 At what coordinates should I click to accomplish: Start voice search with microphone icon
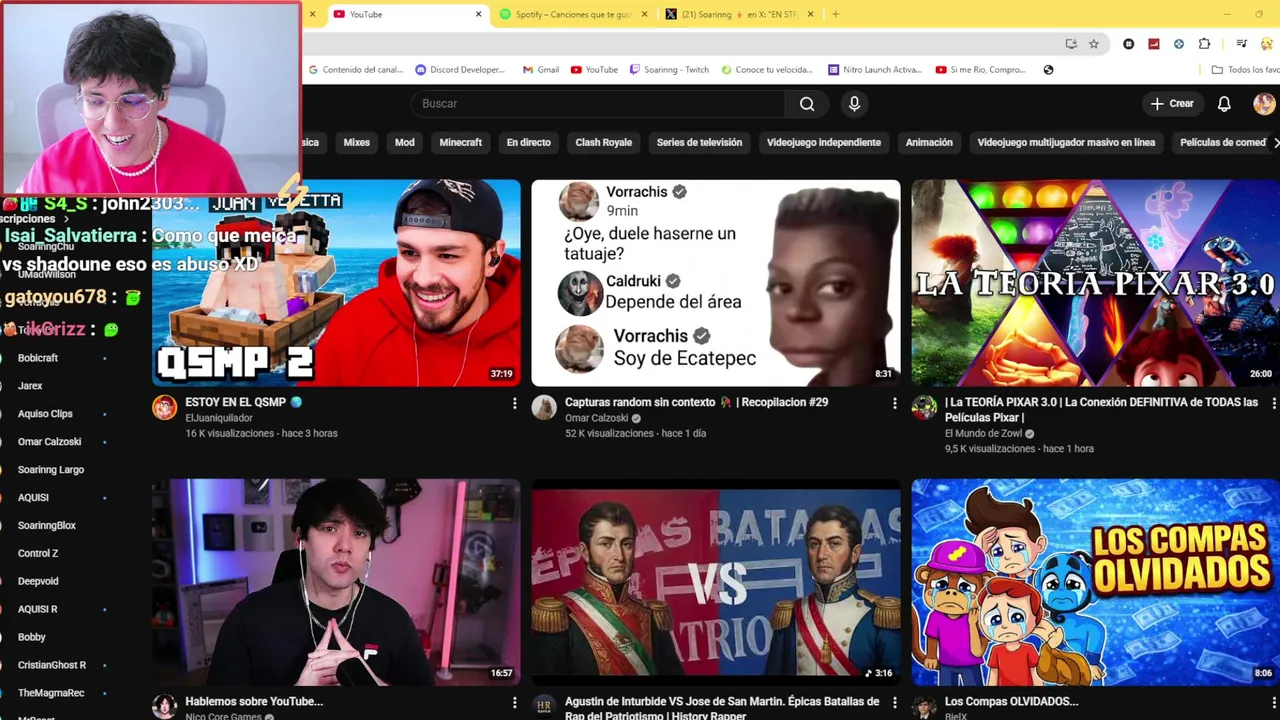(x=854, y=104)
